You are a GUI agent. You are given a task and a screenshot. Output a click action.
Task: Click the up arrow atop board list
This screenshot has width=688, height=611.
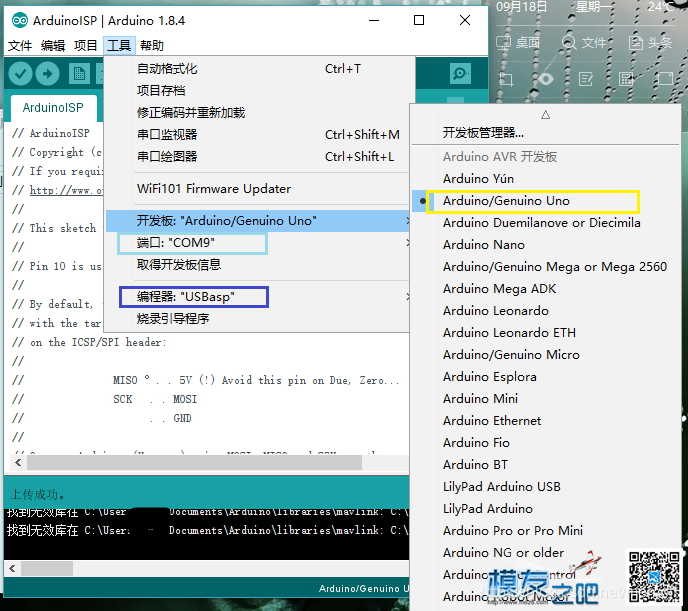pos(545,115)
